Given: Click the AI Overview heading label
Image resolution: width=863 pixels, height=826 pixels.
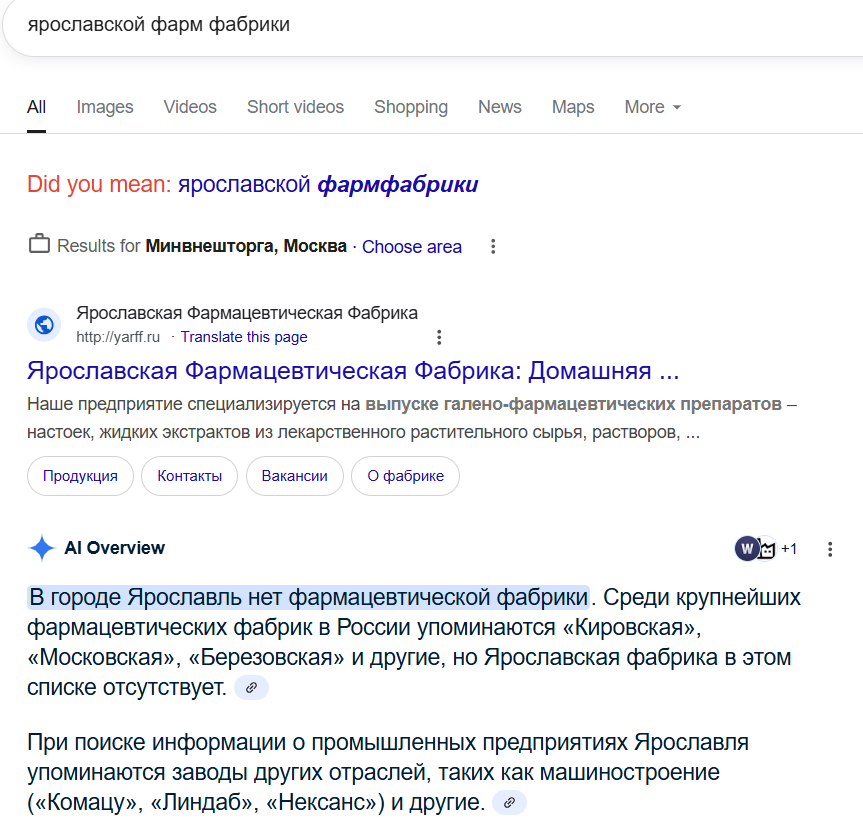Looking at the screenshot, I should coord(114,548).
